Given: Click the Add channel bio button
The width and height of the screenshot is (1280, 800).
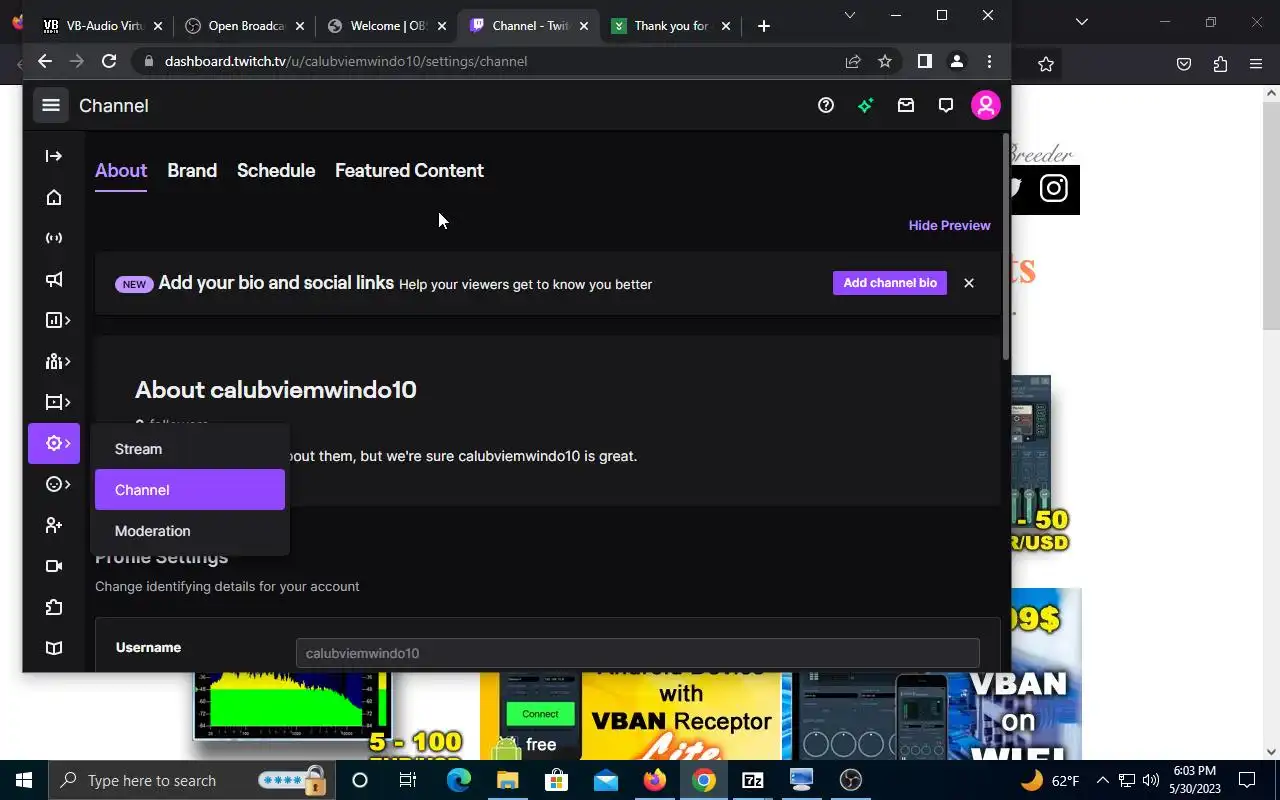Looking at the screenshot, I should point(890,283).
